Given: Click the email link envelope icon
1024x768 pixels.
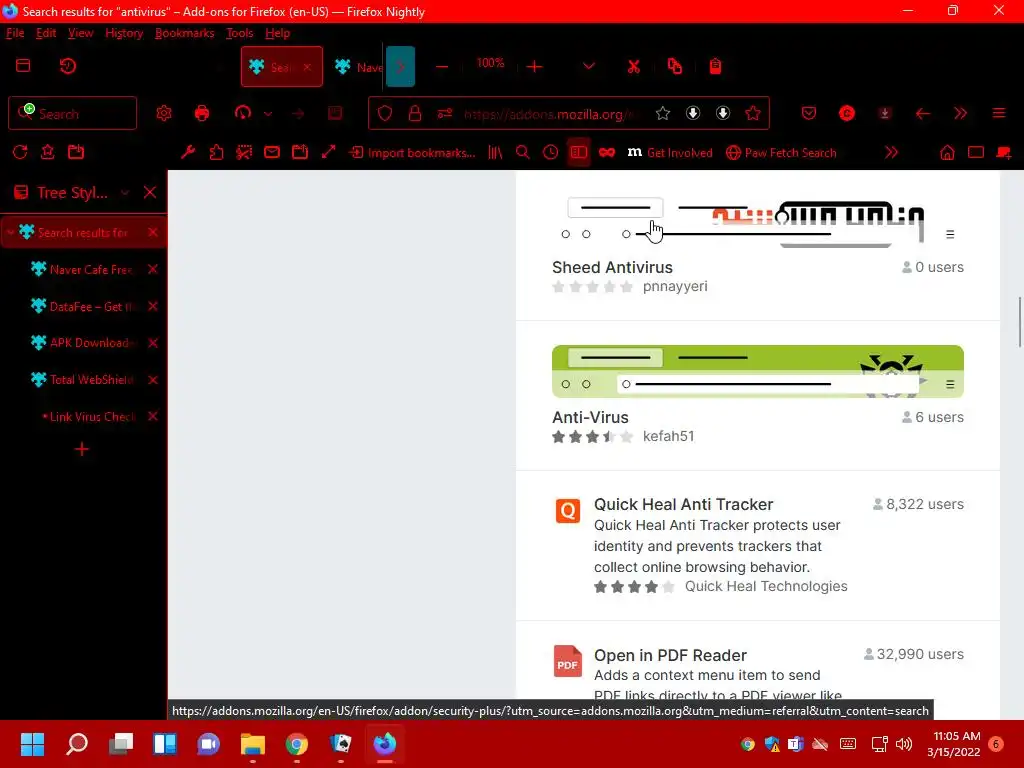Looking at the screenshot, I should (x=272, y=152).
